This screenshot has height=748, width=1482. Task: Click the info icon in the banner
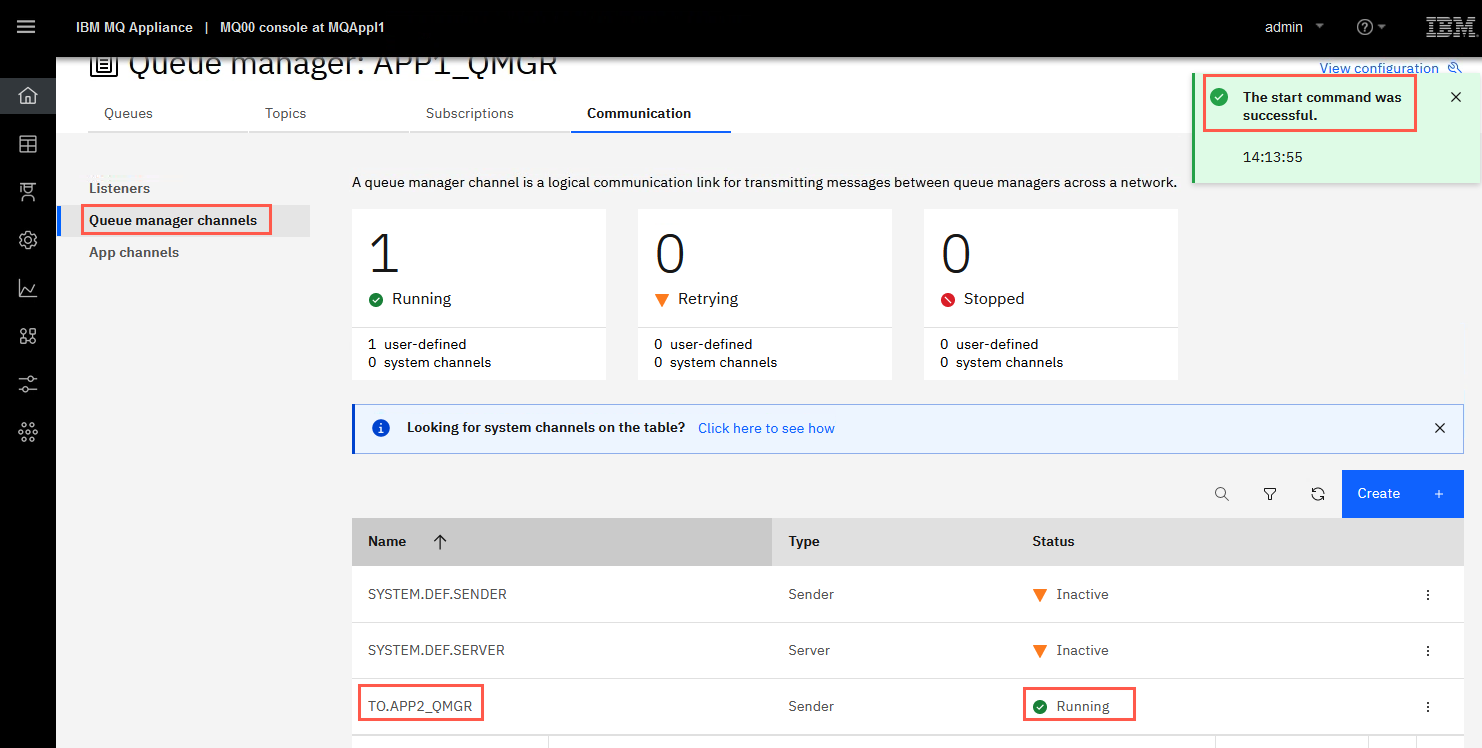click(381, 428)
